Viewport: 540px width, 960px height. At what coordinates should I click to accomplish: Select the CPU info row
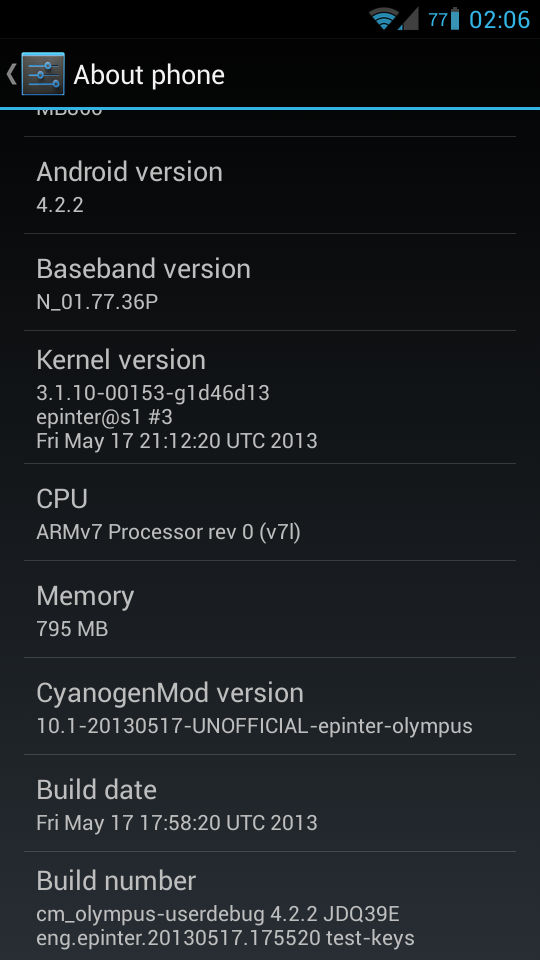(x=270, y=512)
